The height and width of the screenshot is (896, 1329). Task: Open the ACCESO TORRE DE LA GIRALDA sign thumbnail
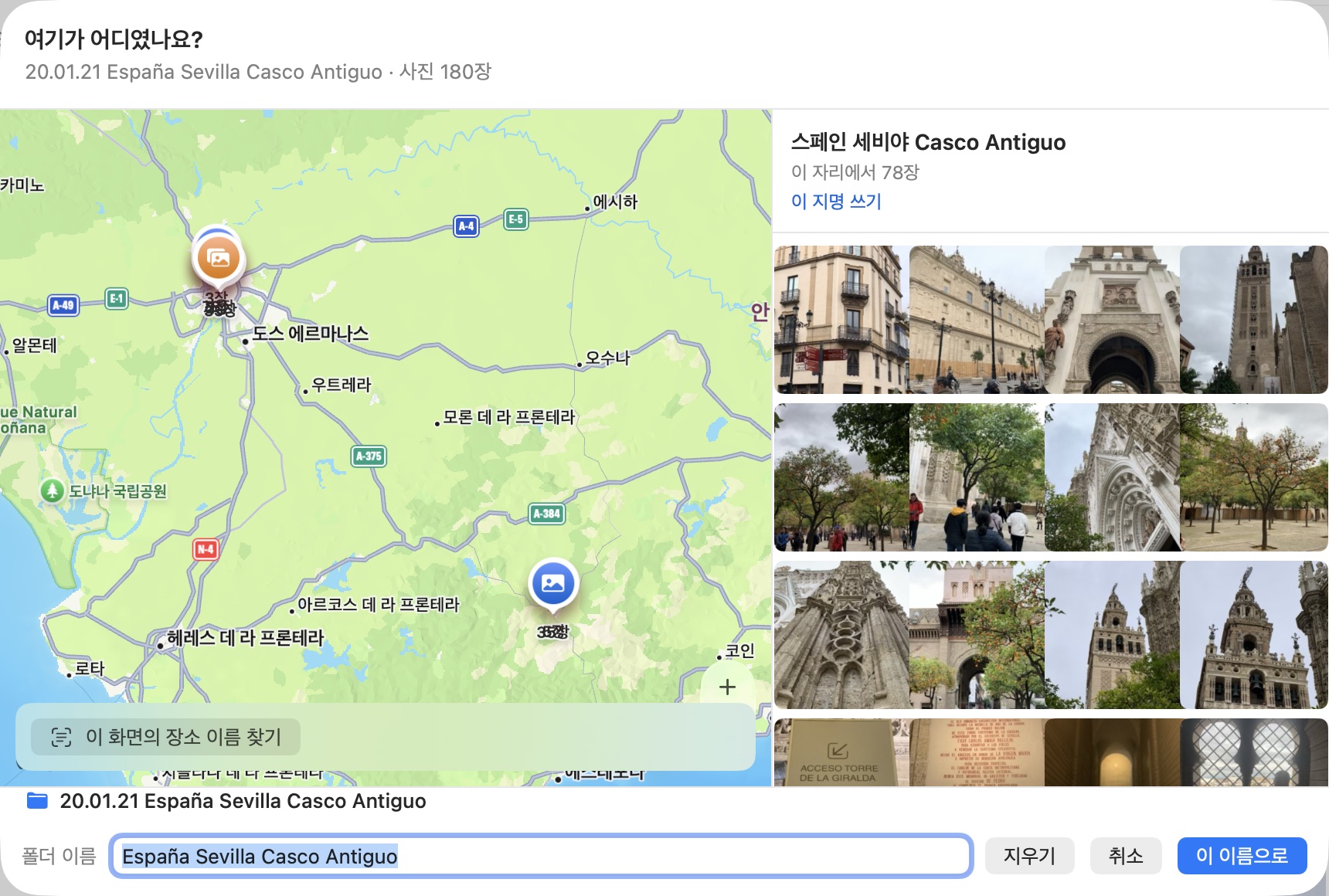click(842, 752)
